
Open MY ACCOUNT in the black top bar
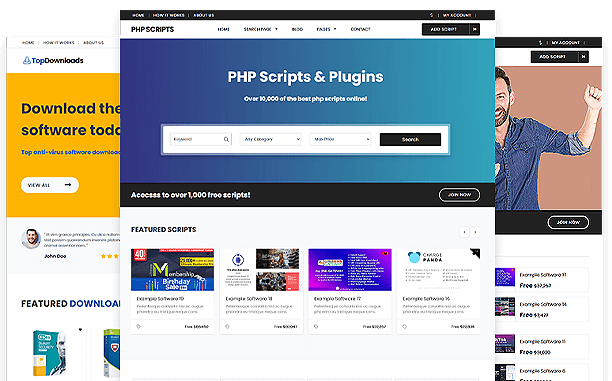tap(457, 15)
